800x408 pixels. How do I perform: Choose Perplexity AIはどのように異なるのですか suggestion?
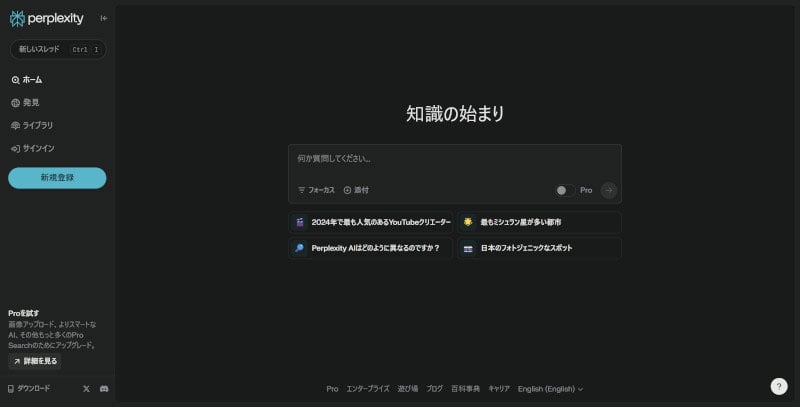(x=371, y=248)
